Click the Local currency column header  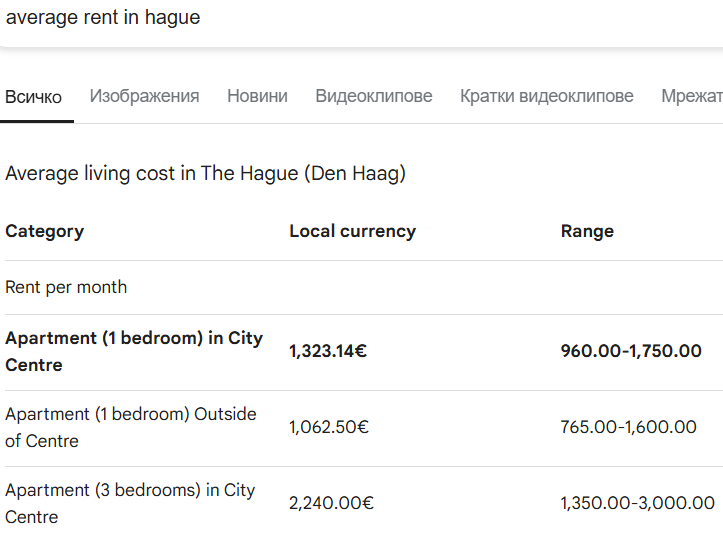(352, 231)
